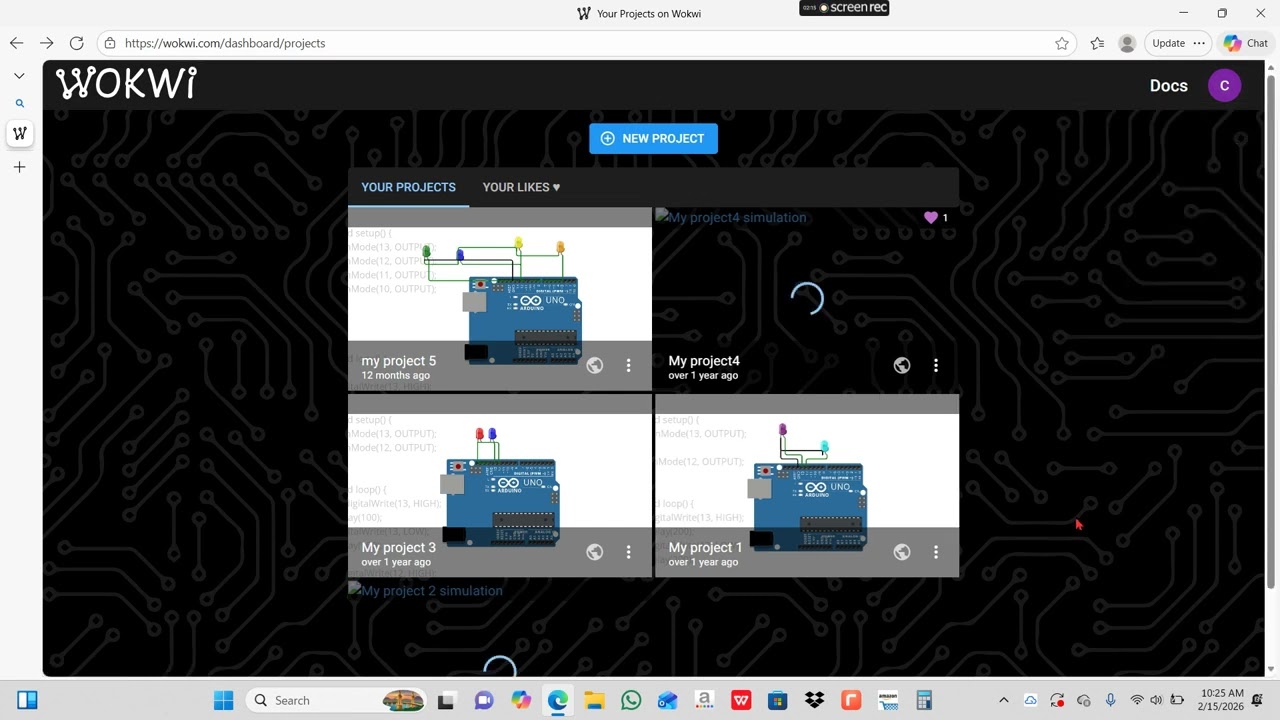Screen dimensions: 1280x720
Task: Go forward in the browser
Action: pyautogui.click(x=46, y=43)
